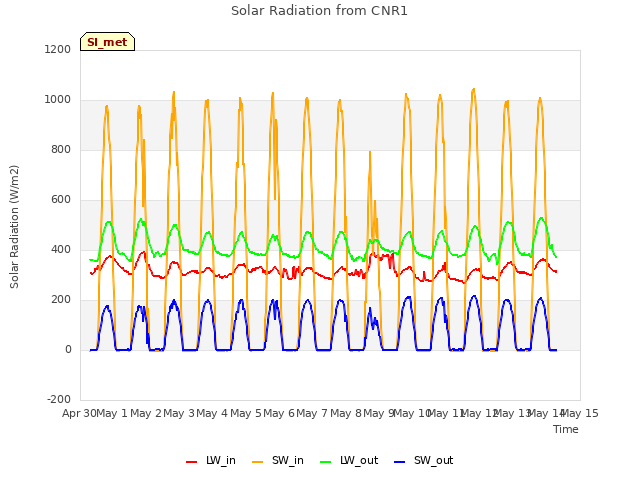Image resolution: width=640 pixels, height=480 pixels.
Task: Toggle the LW_in legend entry
Action: [211, 460]
